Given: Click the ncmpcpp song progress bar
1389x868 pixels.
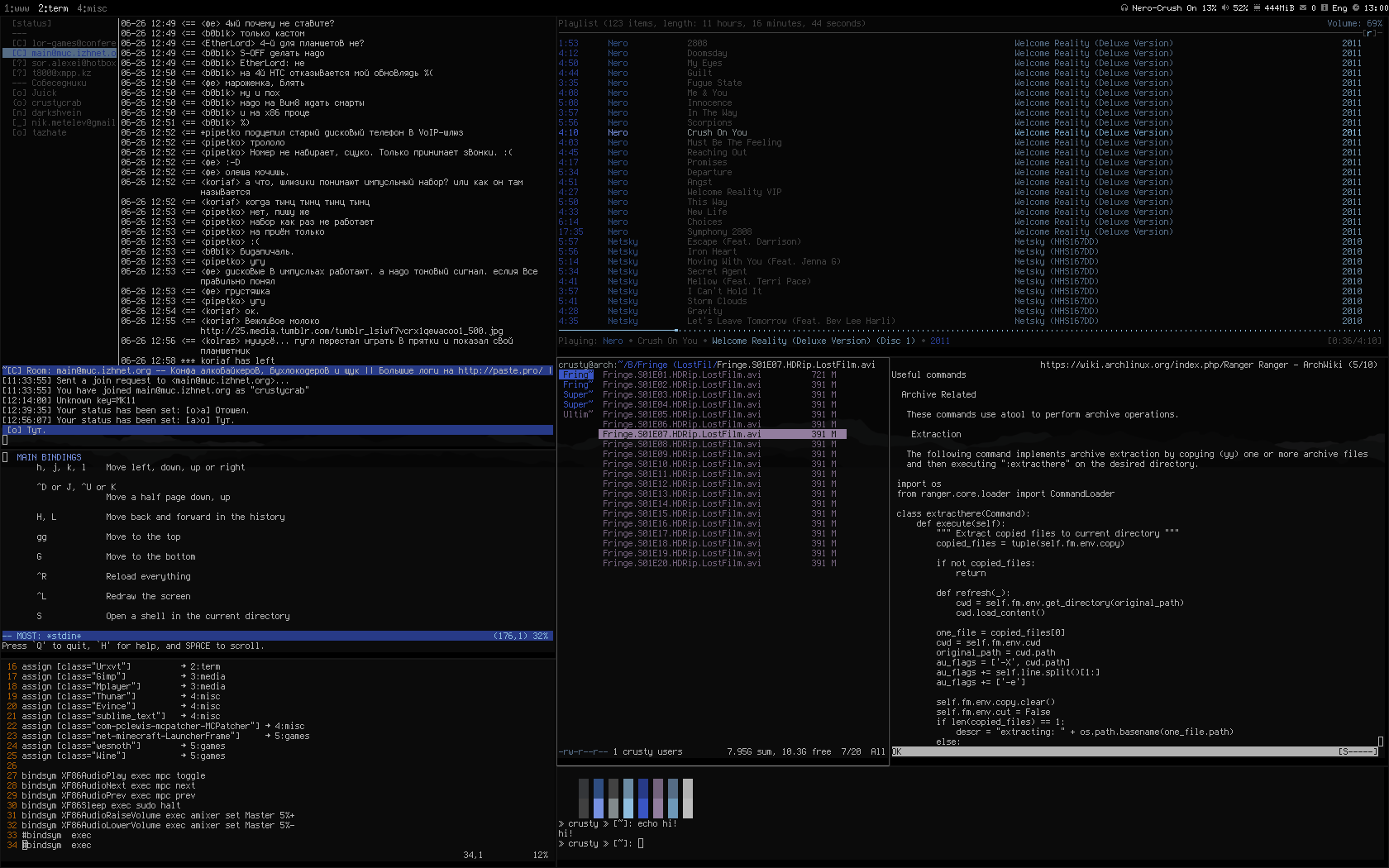Looking at the screenshot, I should 970,331.
